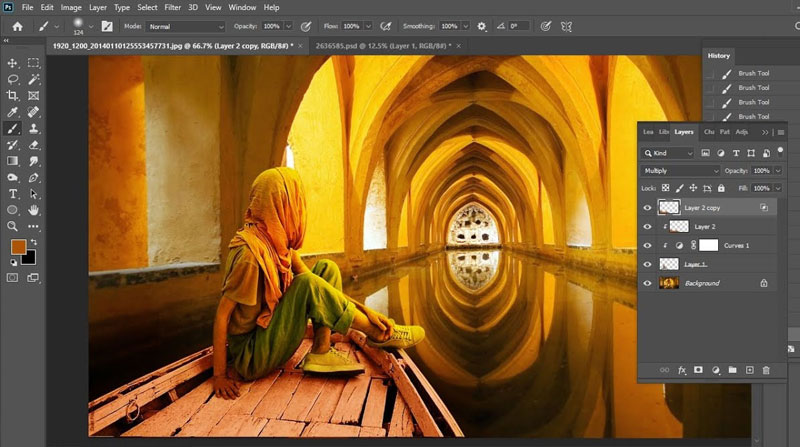The image size is (800, 447).
Task: Open the layer filter Kind dropdown
Action: (667, 153)
